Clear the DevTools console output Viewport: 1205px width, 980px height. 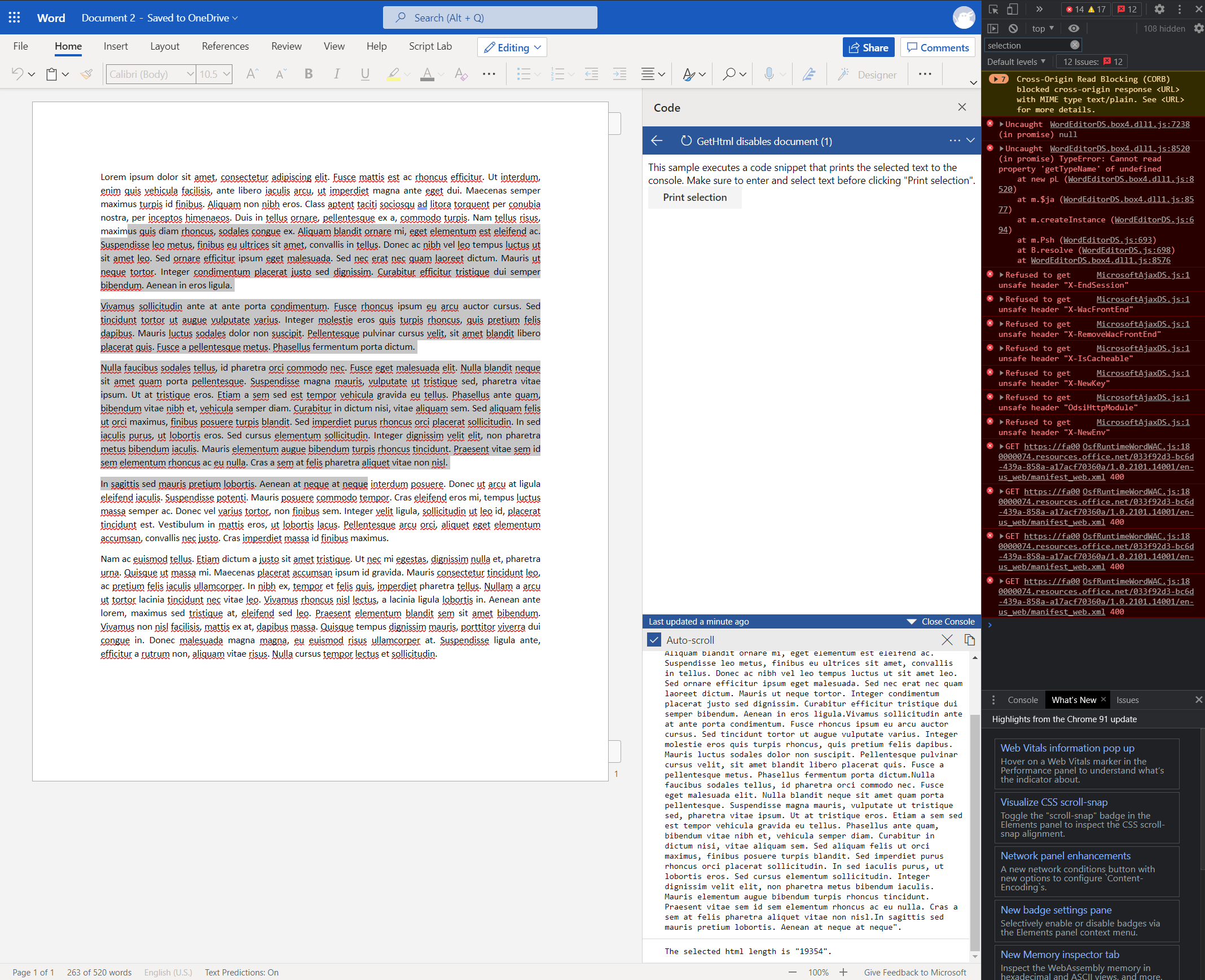[x=1013, y=28]
